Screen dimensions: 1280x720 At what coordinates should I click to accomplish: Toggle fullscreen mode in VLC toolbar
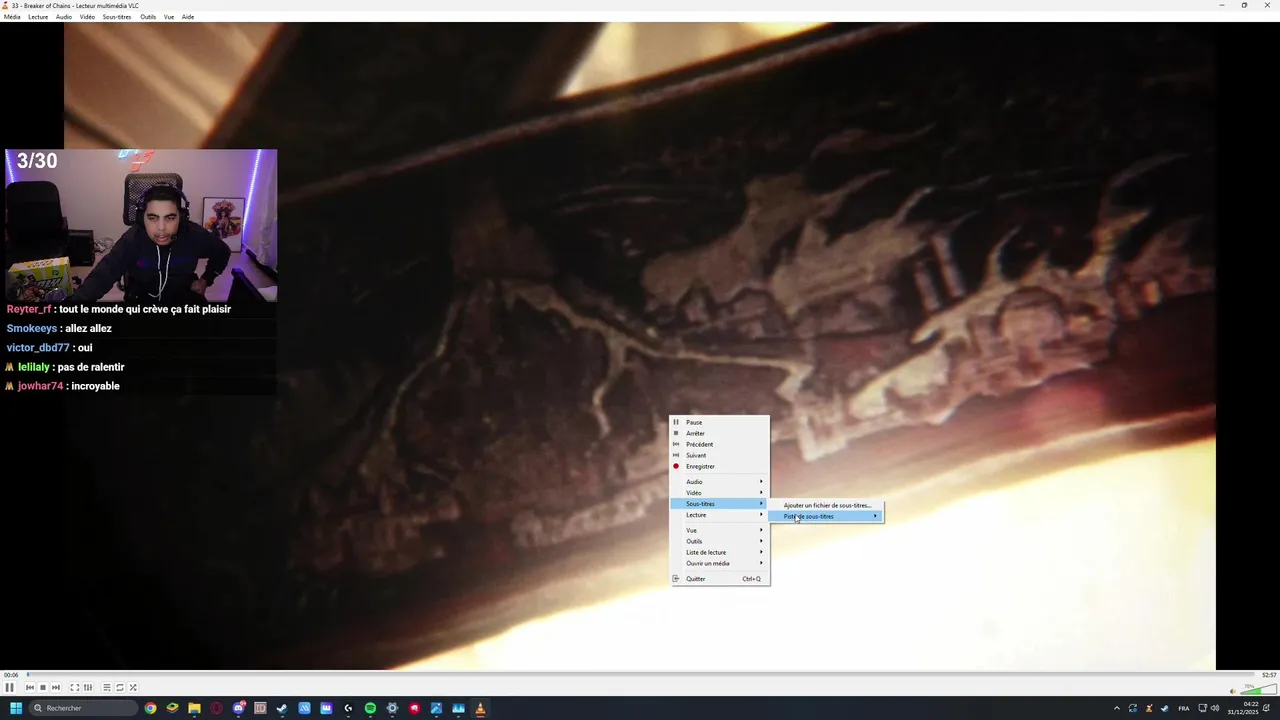pyautogui.click(x=74, y=687)
